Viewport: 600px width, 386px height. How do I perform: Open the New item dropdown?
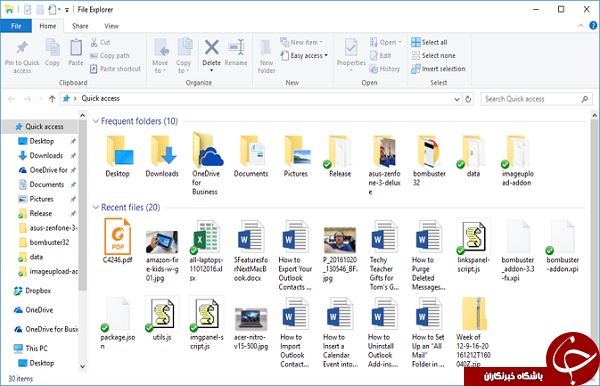coord(302,42)
